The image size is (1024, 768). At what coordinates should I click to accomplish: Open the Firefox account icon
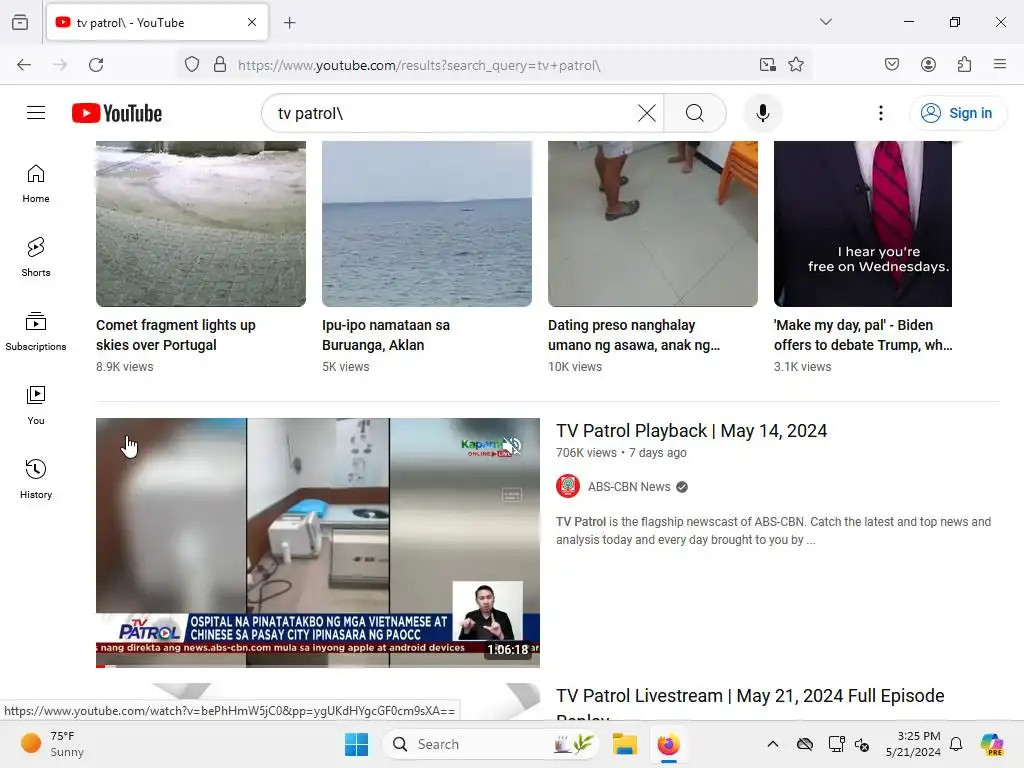pos(928,65)
